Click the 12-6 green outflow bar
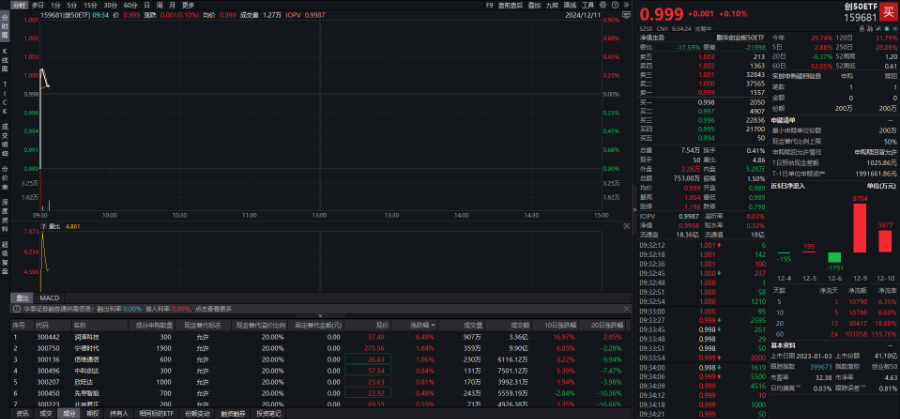 coord(835,258)
